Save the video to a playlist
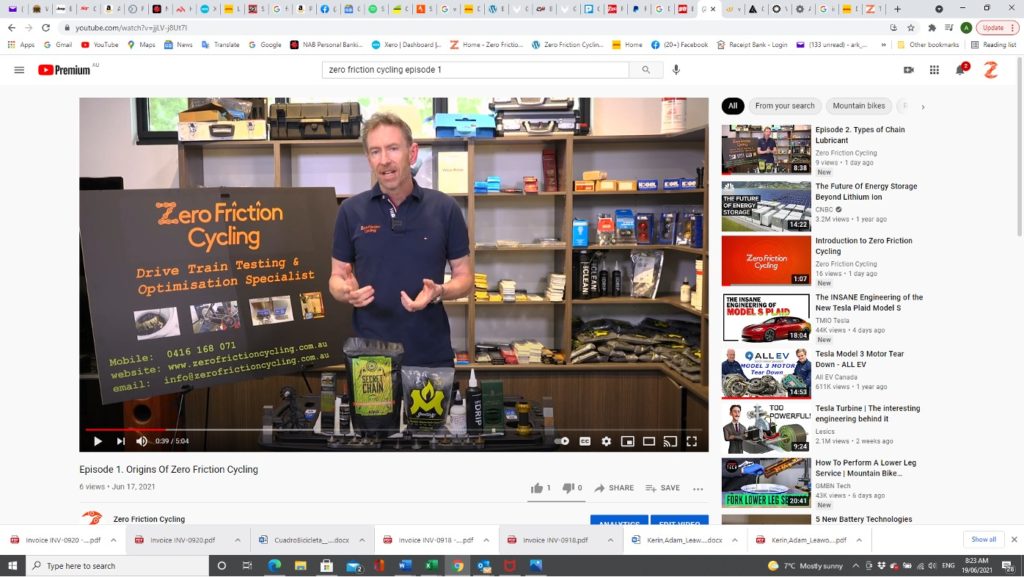The image size is (1024, 577). pos(662,488)
